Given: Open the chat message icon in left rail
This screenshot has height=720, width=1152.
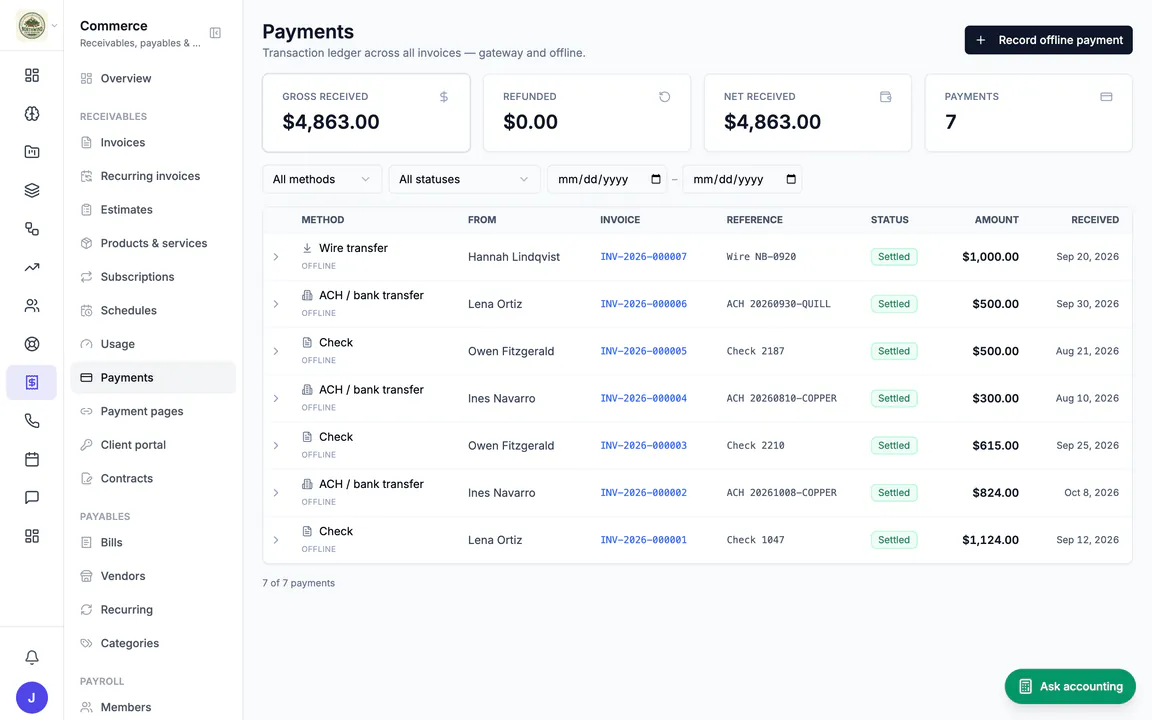Looking at the screenshot, I should pos(32,497).
